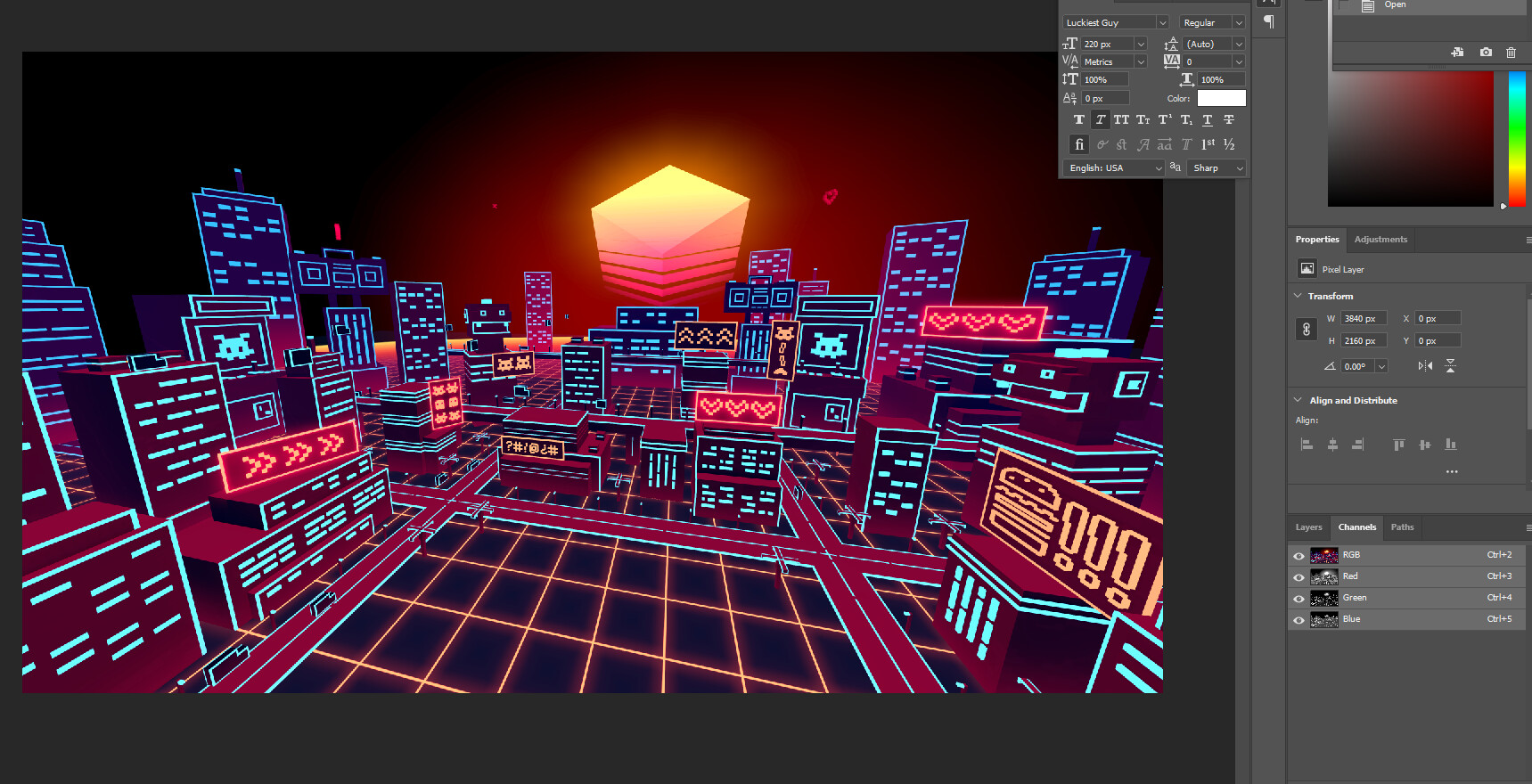This screenshot has height=784, width=1532.
Task: Open the Metrics kerning dropdown
Action: pos(1141,61)
